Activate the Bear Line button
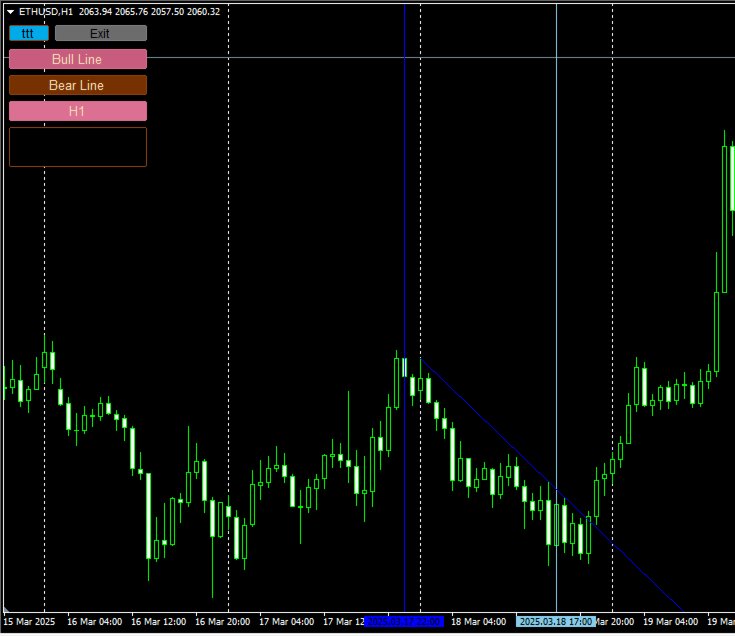 point(78,85)
